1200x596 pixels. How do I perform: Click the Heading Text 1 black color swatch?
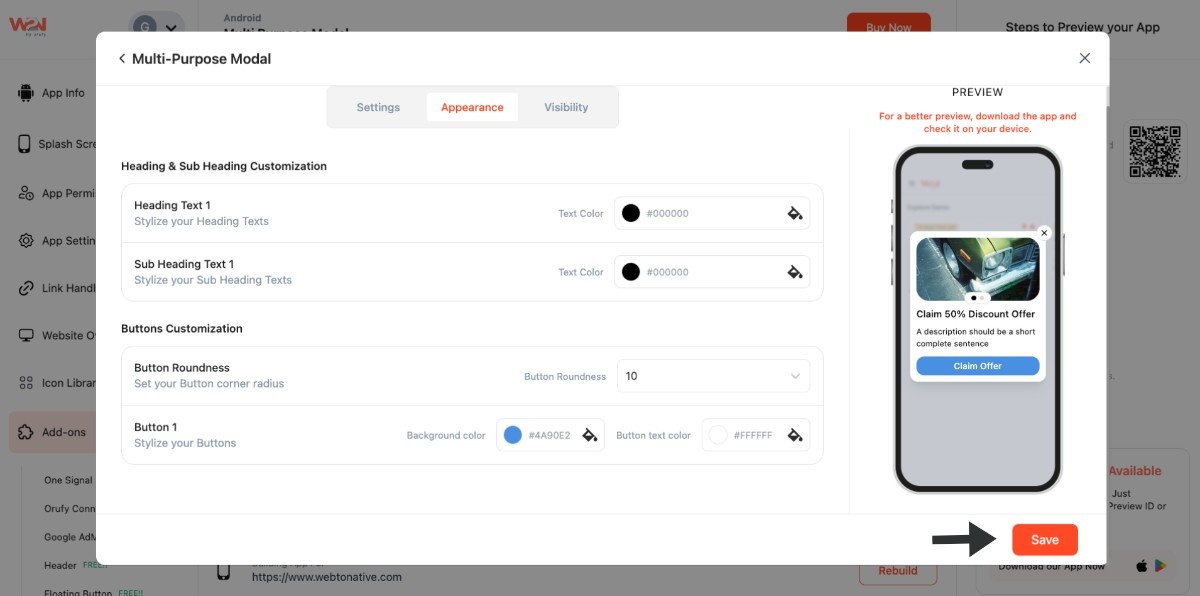pyautogui.click(x=631, y=213)
